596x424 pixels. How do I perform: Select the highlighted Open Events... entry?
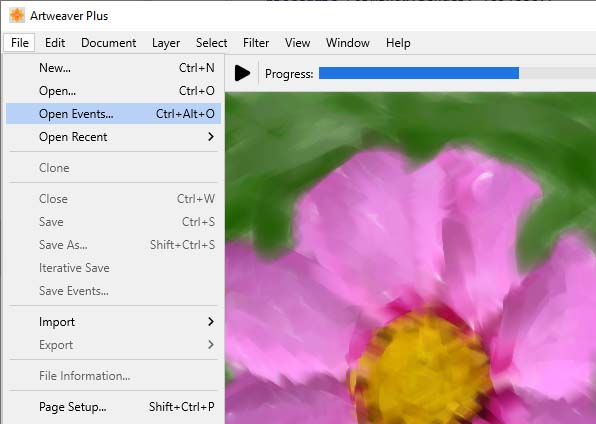[113, 114]
